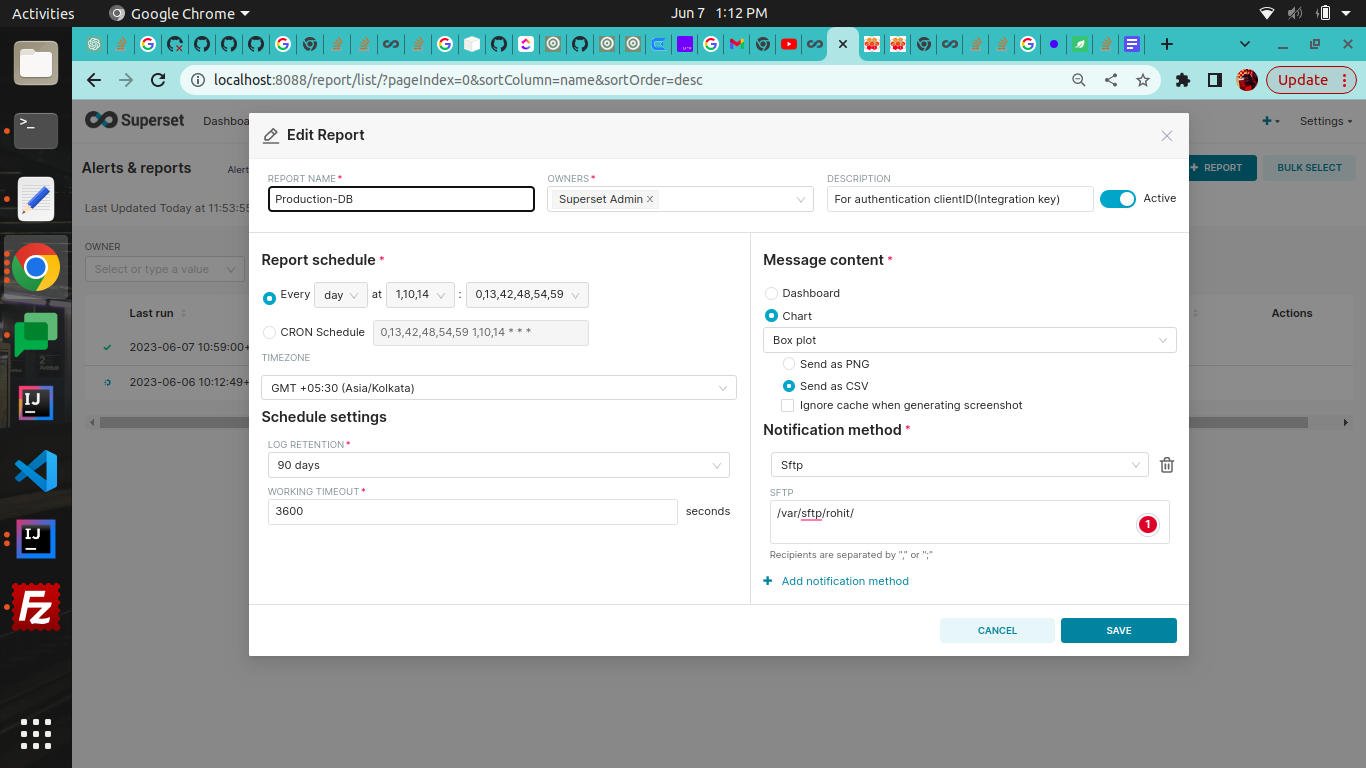Open the Log retention dropdown
The image size is (1366, 768).
498,464
